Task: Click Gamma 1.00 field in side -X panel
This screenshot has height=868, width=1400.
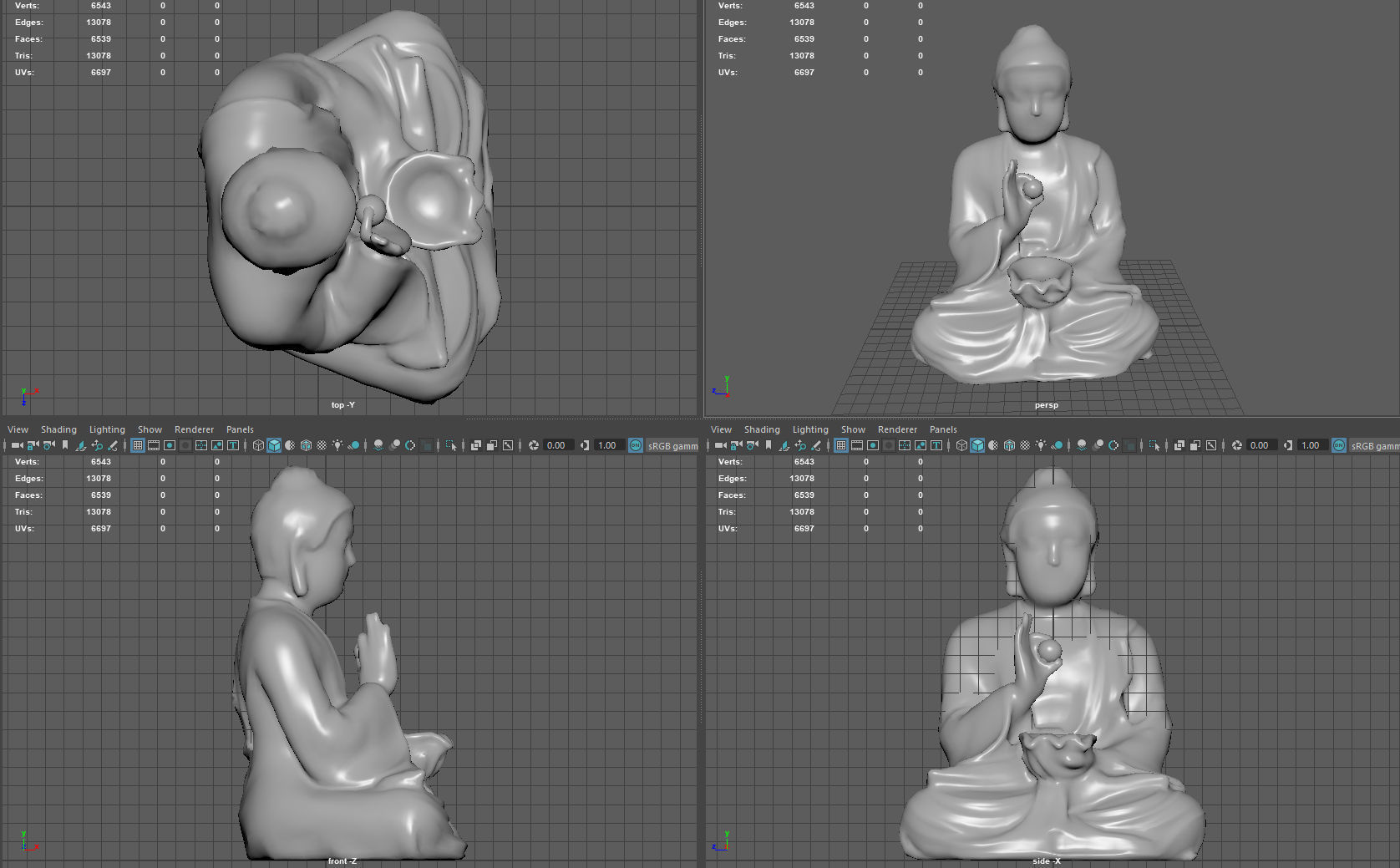Action: point(1311,445)
